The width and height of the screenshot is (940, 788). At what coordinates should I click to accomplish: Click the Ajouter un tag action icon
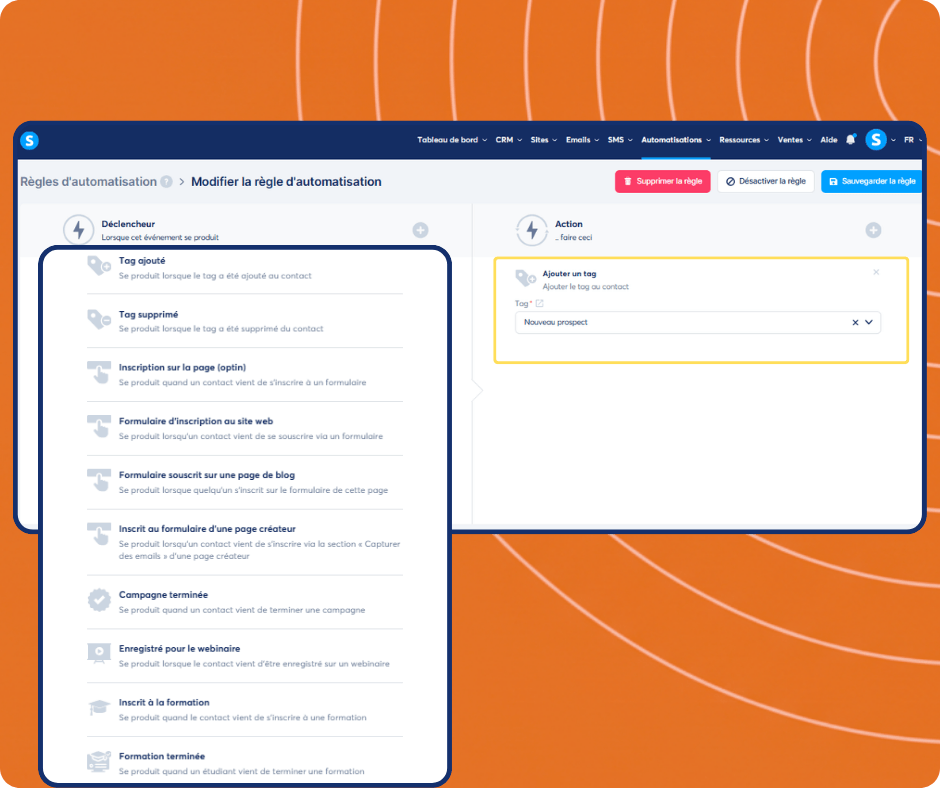pyautogui.click(x=526, y=278)
